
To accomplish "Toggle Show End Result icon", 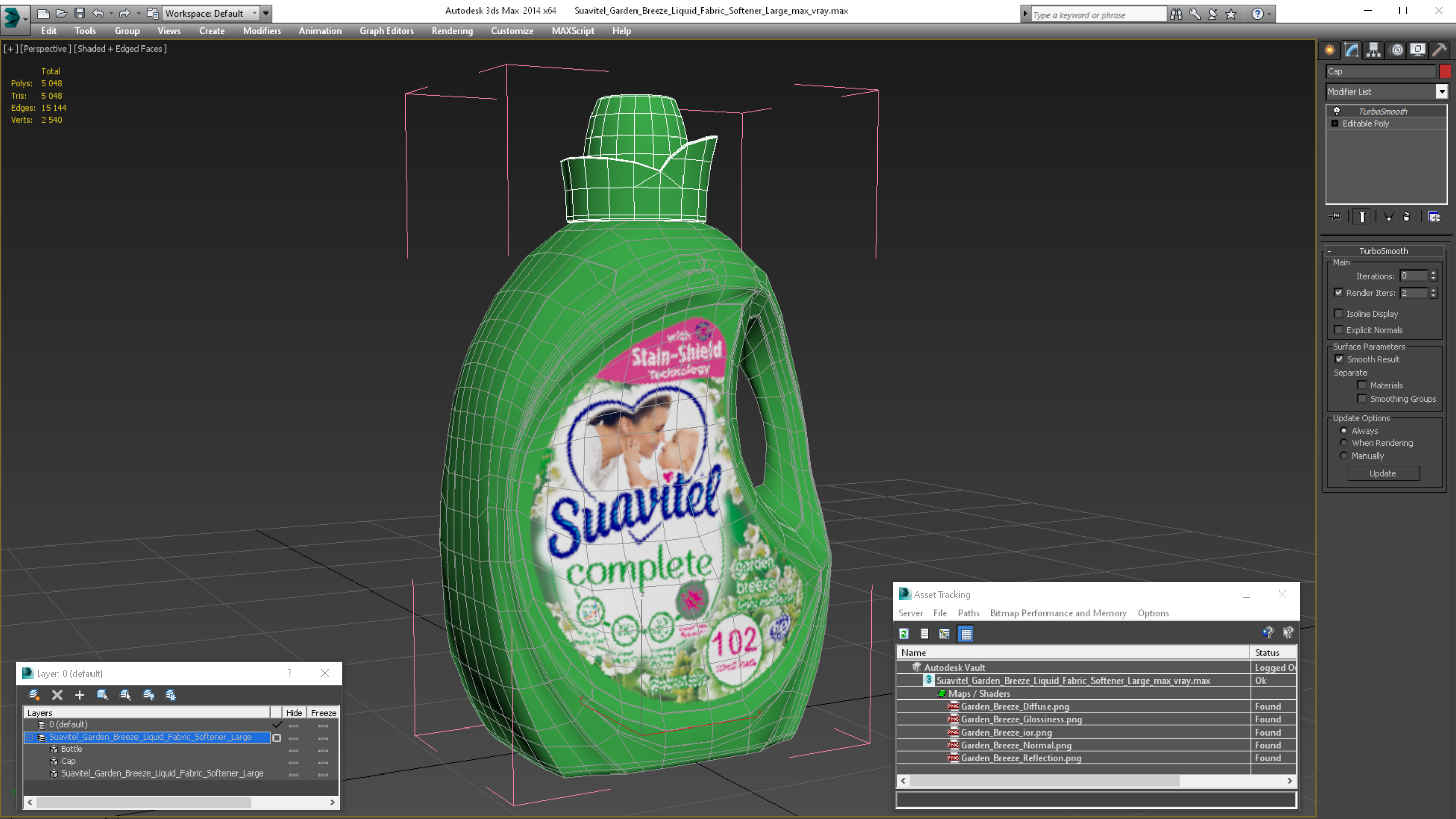I will point(1362,216).
